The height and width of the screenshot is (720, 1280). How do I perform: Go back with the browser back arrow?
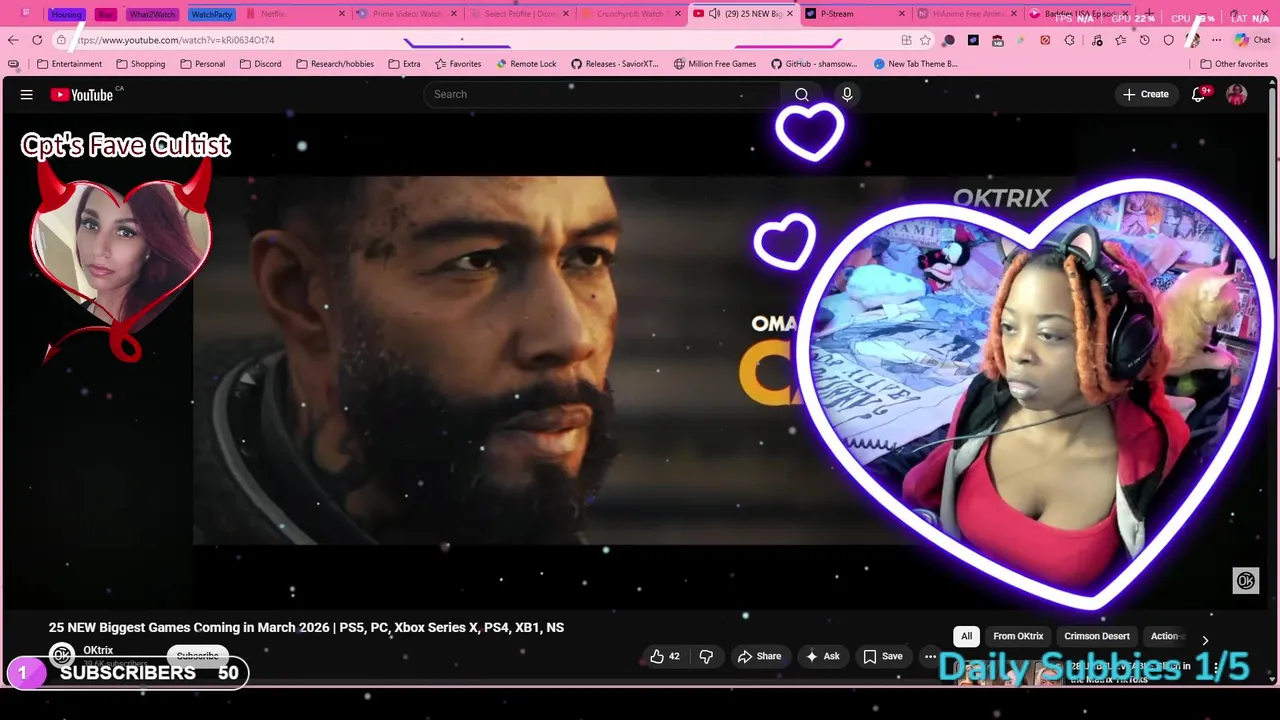tap(13, 40)
